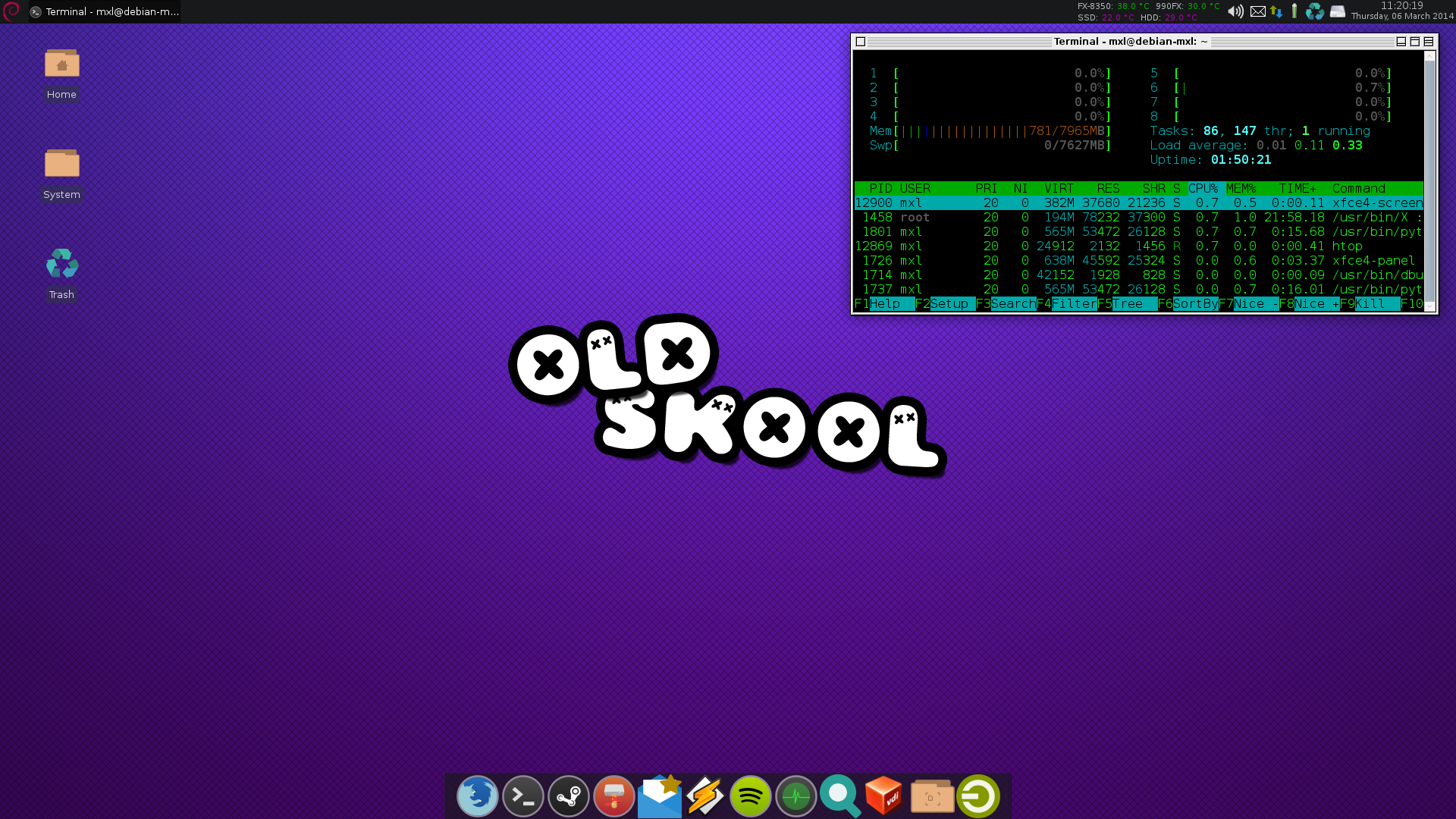Select the htop process row
The width and height of the screenshot is (1456, 819).
(1138, 246)
